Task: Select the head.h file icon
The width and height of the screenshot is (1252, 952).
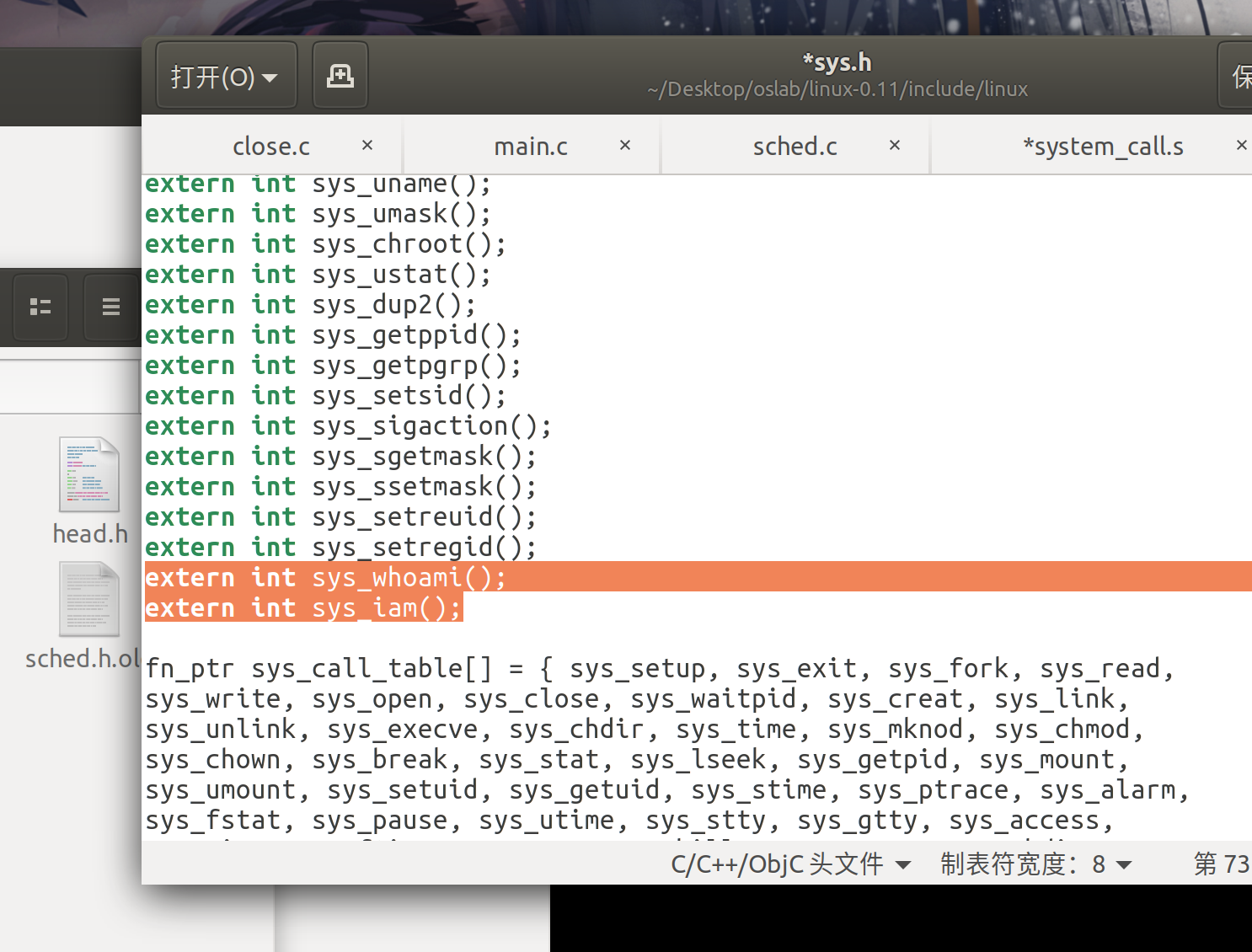Action: tap(88, 475)
